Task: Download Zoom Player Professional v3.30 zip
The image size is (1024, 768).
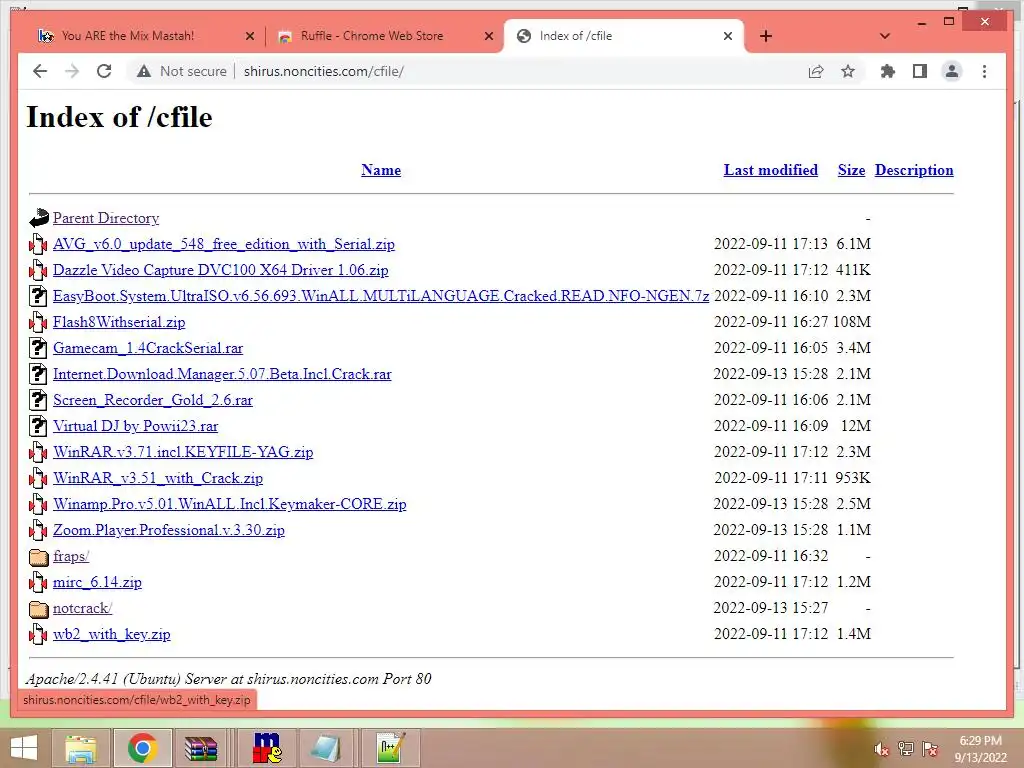Action: (168, 530)
